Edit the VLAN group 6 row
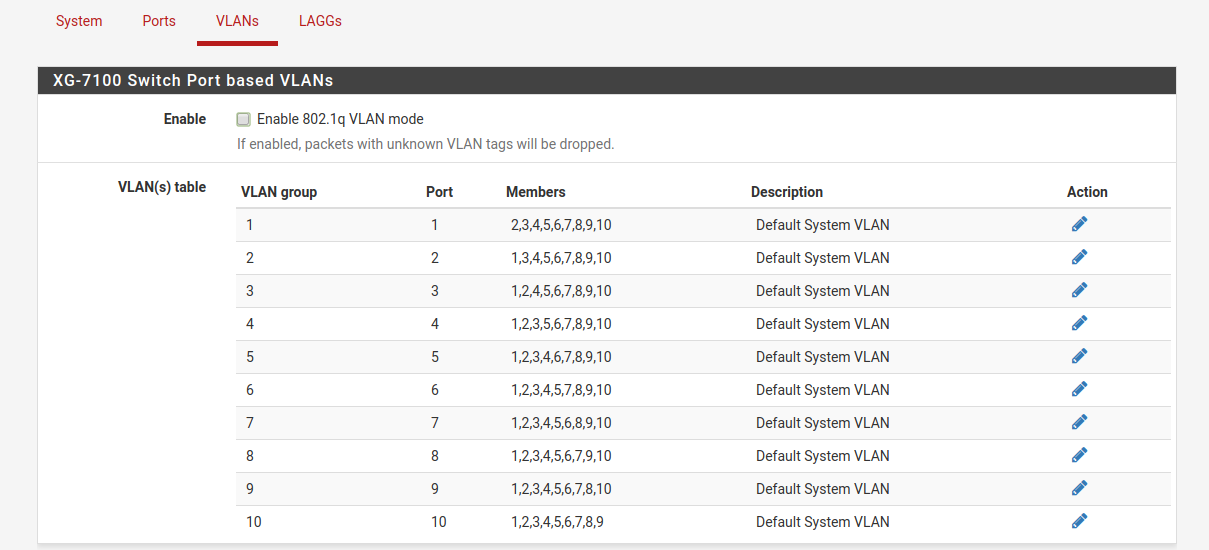 click(x=1079, y=389)
